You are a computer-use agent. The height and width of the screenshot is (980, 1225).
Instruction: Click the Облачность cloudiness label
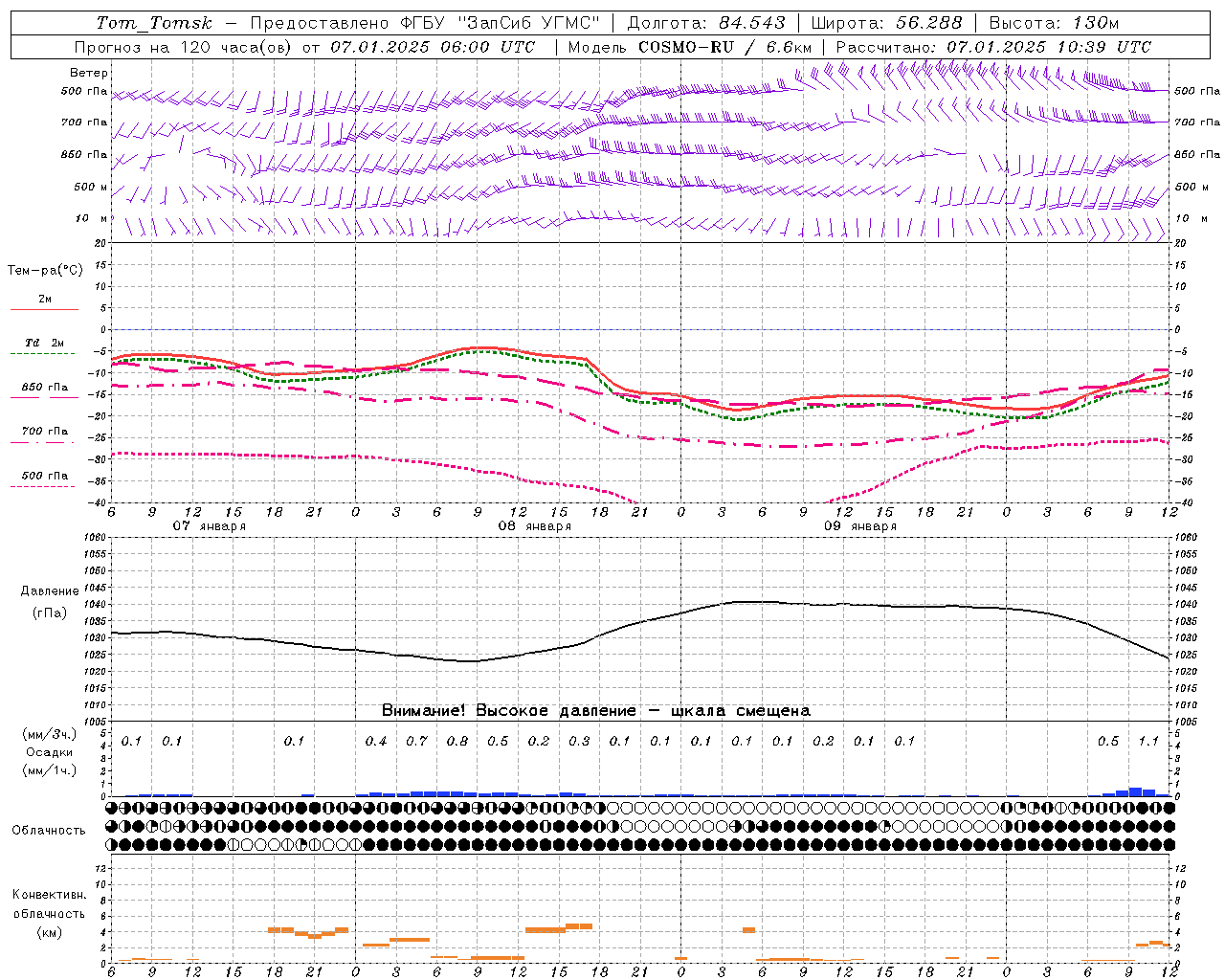49,831
